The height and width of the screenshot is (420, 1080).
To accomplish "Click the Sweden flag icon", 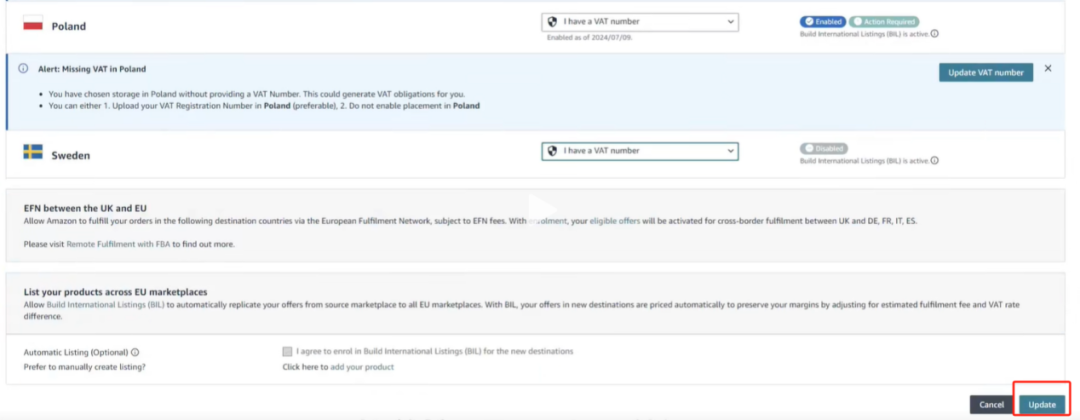I will coord(33,151).
